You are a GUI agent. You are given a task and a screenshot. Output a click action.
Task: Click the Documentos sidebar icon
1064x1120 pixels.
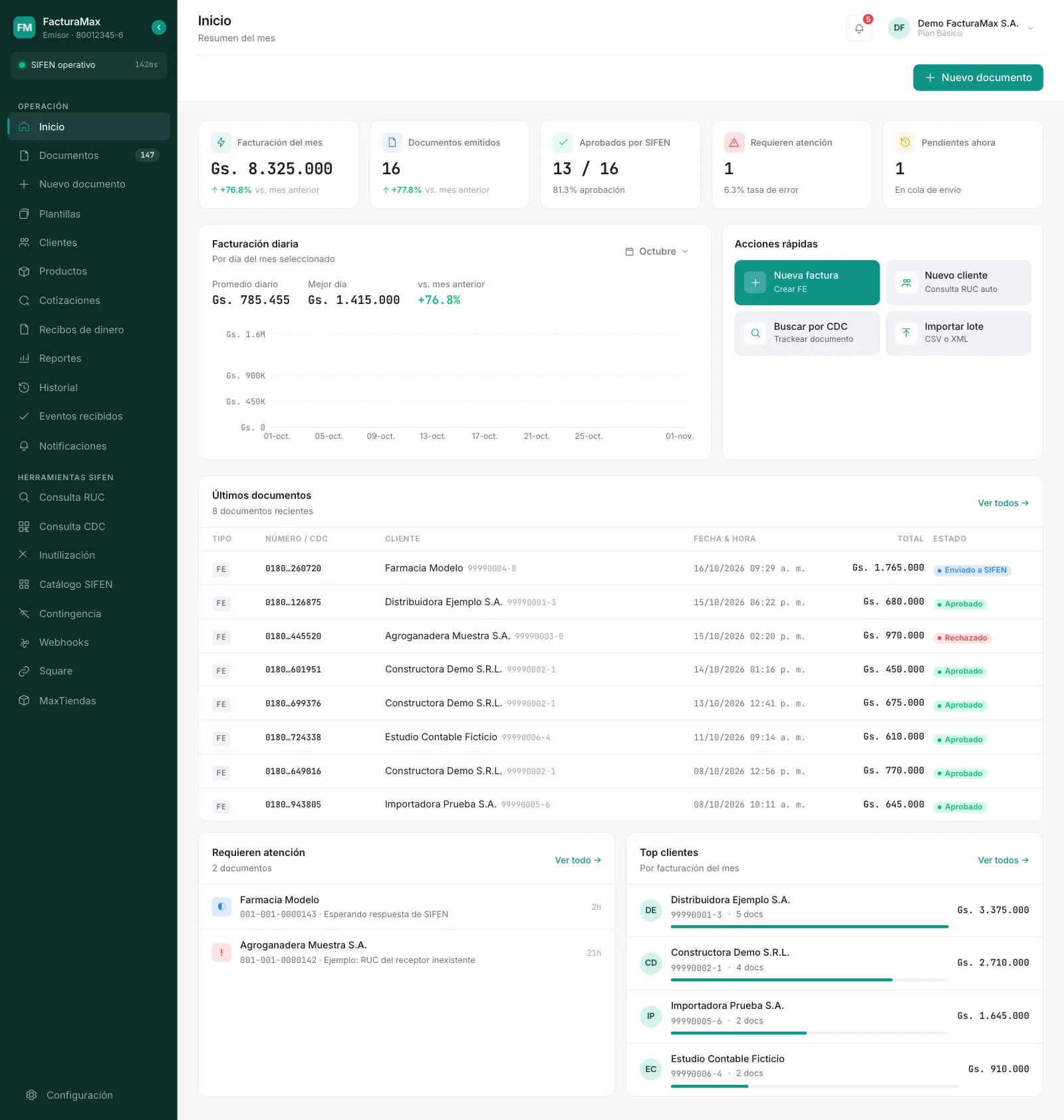point(24,156)
